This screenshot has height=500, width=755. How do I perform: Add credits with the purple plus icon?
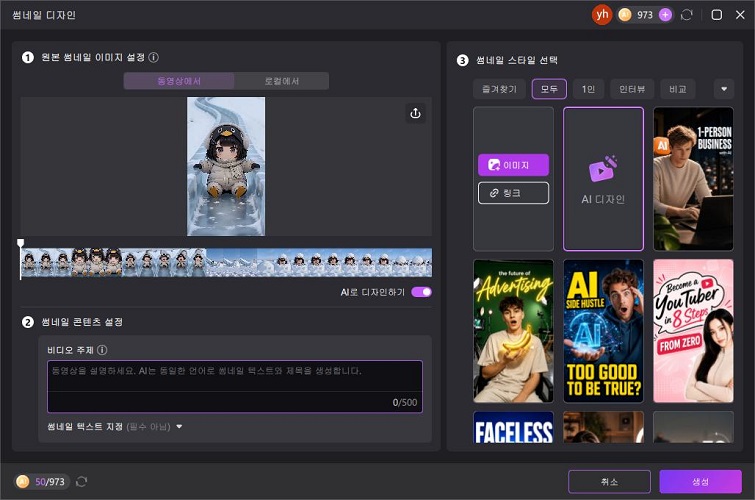(665, 15)
